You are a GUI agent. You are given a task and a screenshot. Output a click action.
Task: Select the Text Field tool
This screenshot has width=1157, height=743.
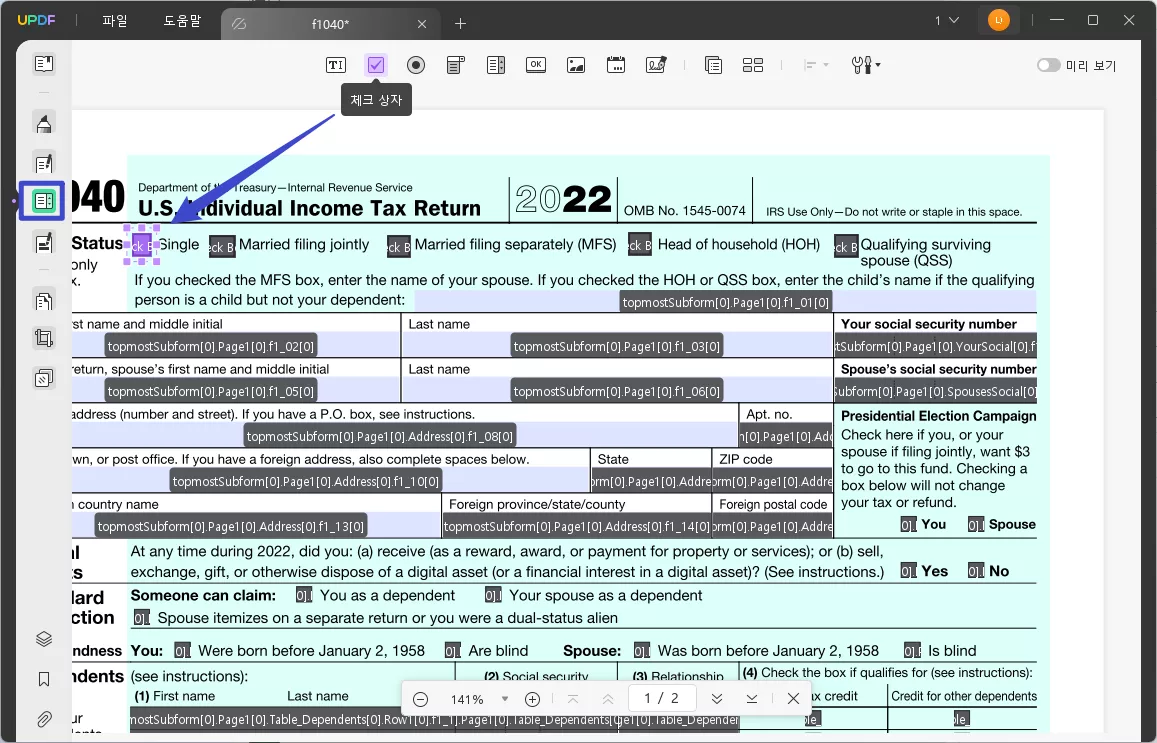[336, 65]
